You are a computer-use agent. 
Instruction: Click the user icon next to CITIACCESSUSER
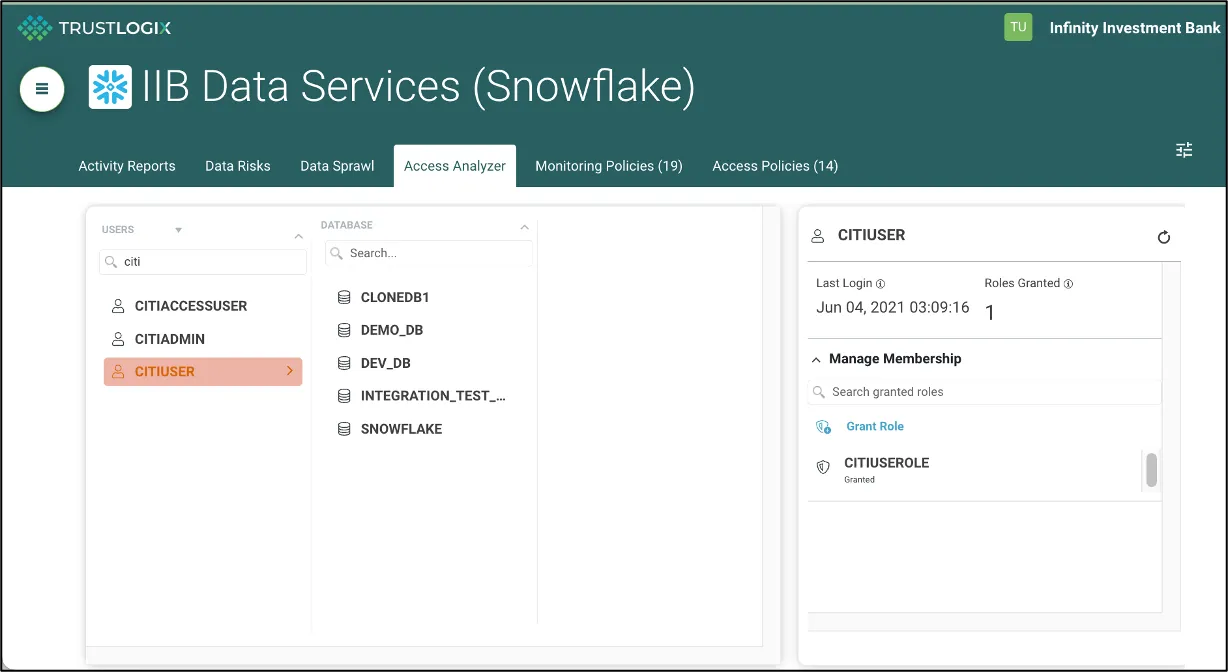tap(118, 305)
